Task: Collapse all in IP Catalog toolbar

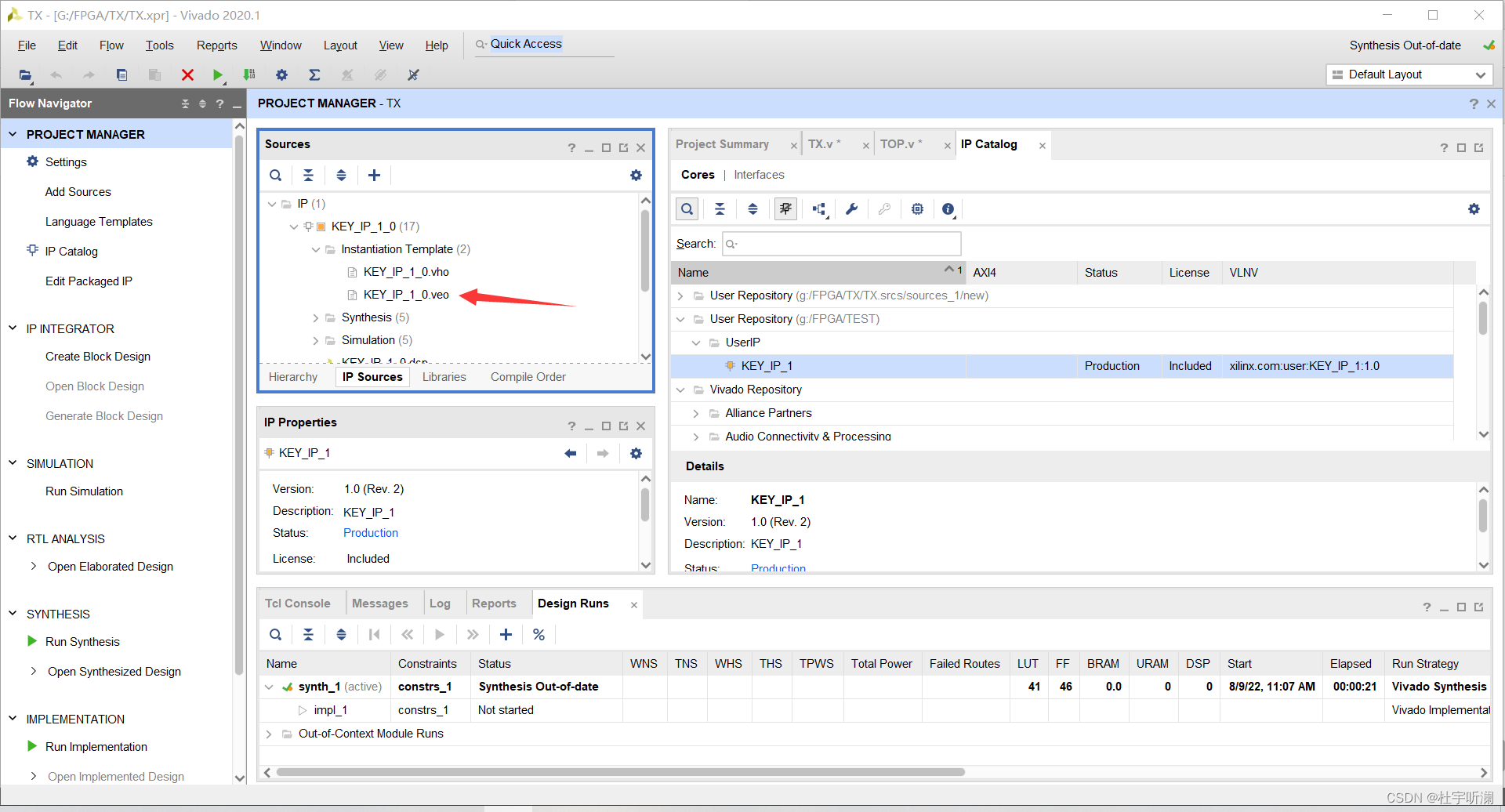Action: (x=720, y=209)
